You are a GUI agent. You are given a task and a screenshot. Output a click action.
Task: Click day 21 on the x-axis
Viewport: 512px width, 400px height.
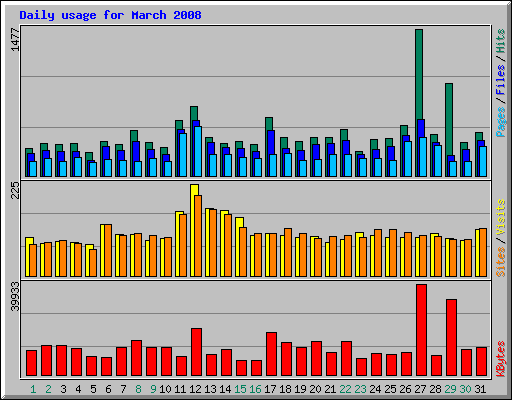330,389
